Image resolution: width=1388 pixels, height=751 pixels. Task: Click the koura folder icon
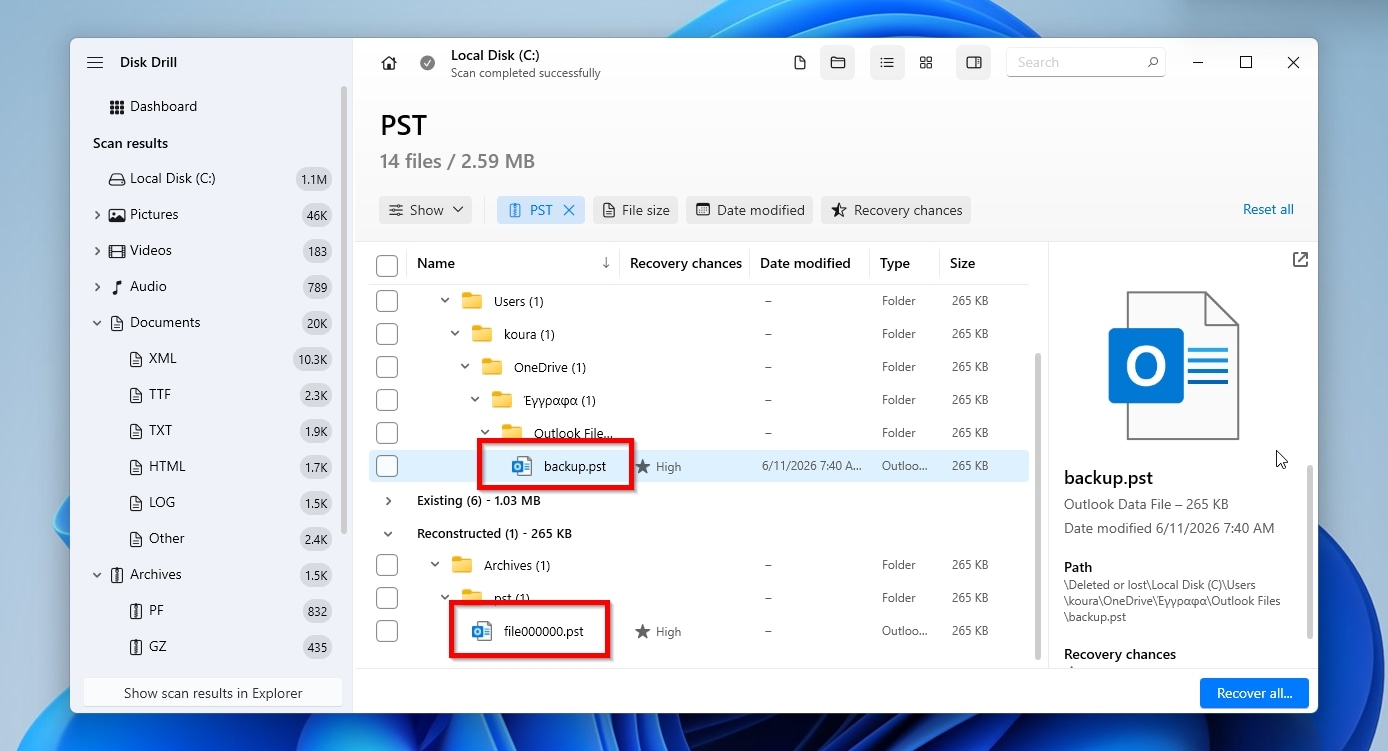(482, 333)
